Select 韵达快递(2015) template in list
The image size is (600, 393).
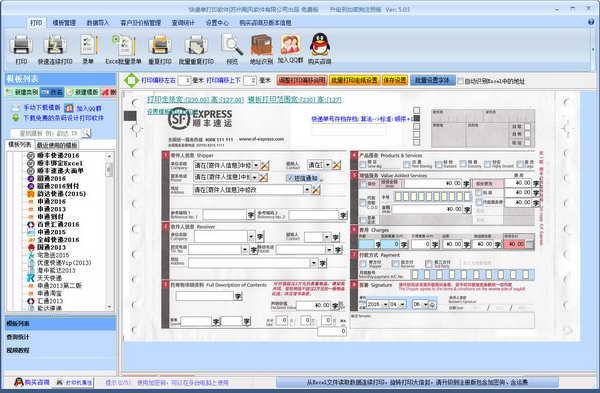click(61, 194)
